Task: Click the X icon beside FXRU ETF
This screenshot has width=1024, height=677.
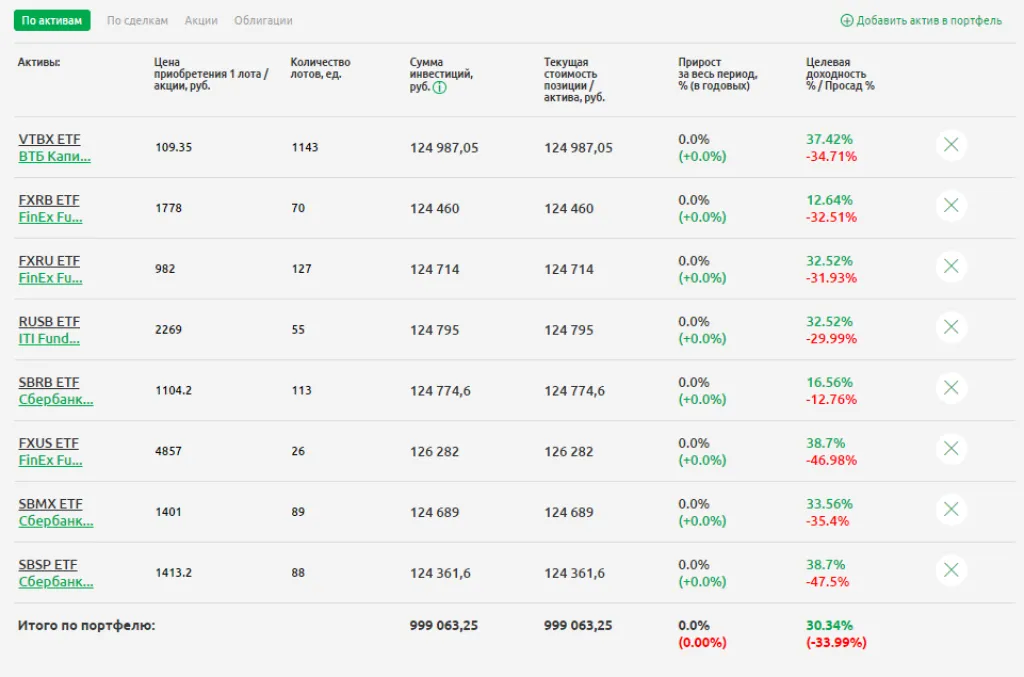Action: (x=951, y=267)
